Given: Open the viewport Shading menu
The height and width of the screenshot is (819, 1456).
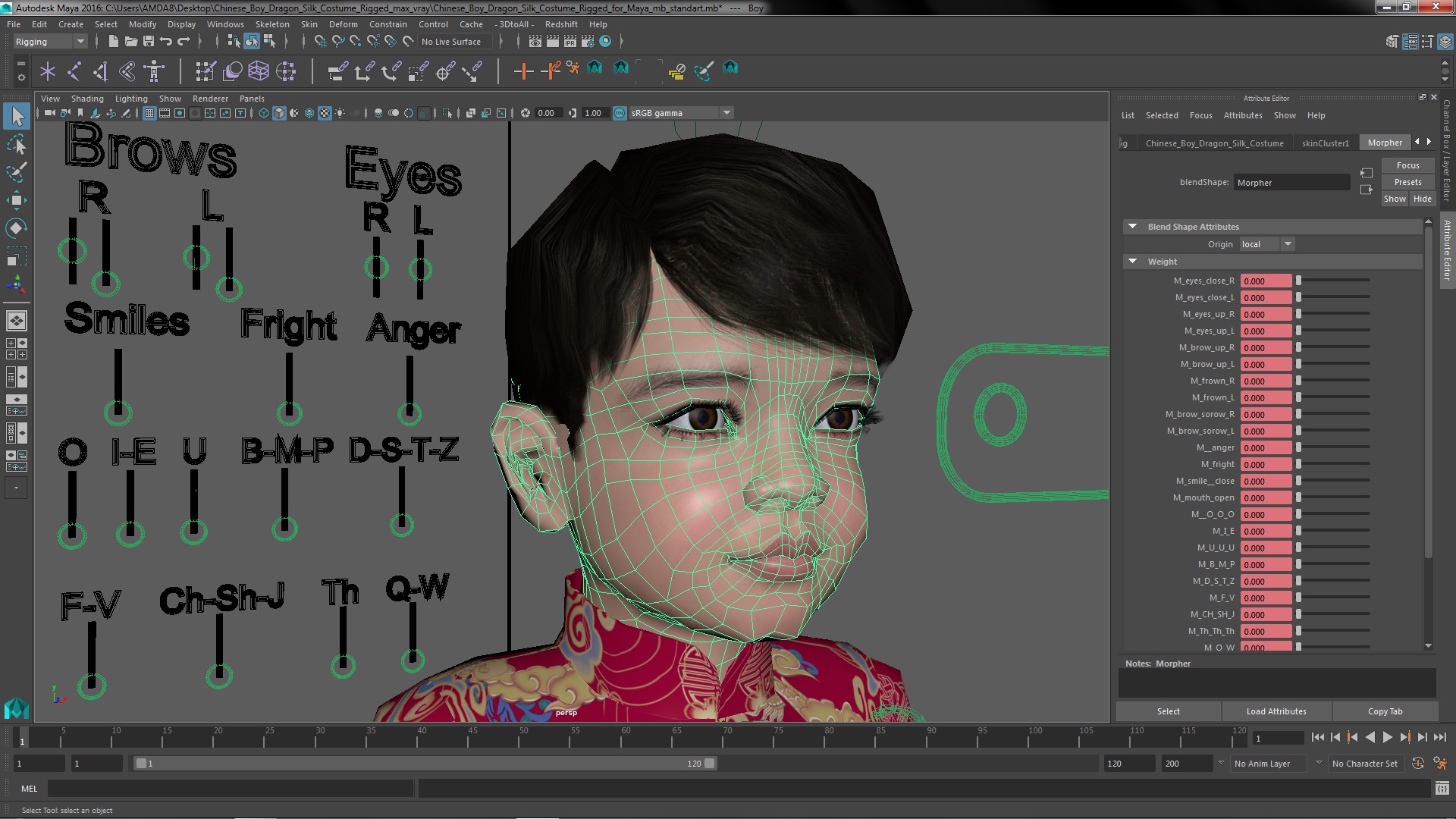Looking at the screenshot, I should pyautogui.click(x=87, y=99).
